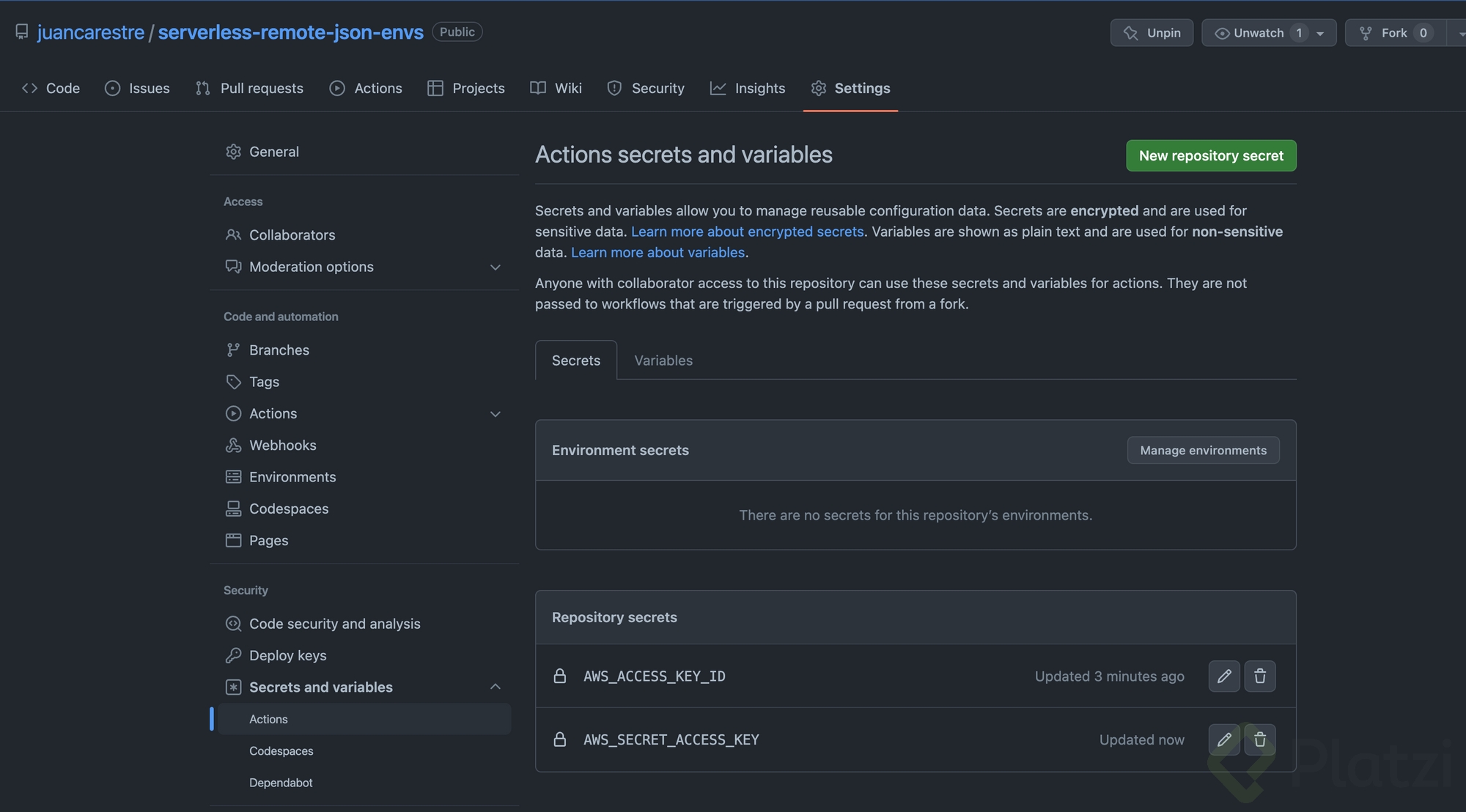1466x812 pixels.
Task: Click the Pages browser icon
Action: click(x=233, y=540)
